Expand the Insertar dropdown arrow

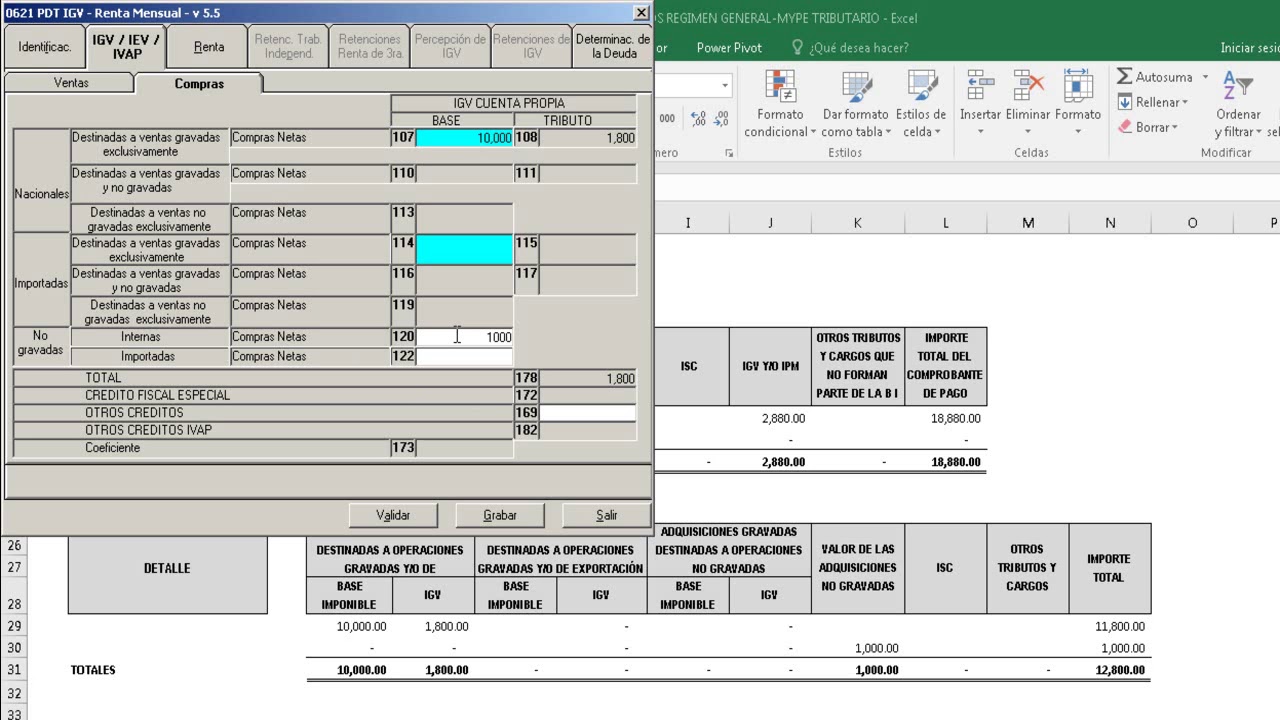coord(980,132)
